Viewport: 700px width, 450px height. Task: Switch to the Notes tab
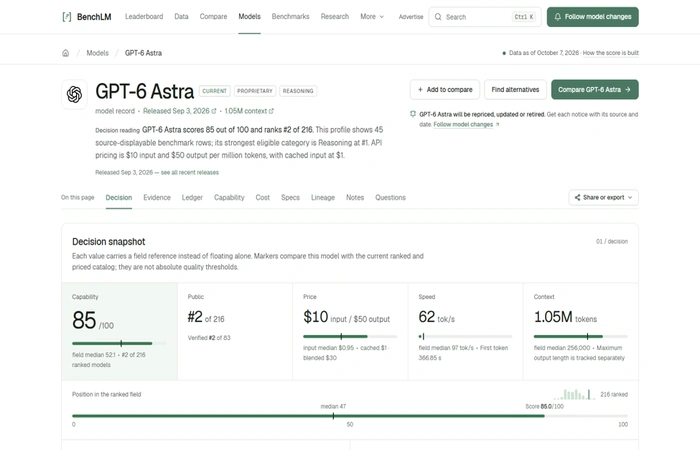[355, 197]
